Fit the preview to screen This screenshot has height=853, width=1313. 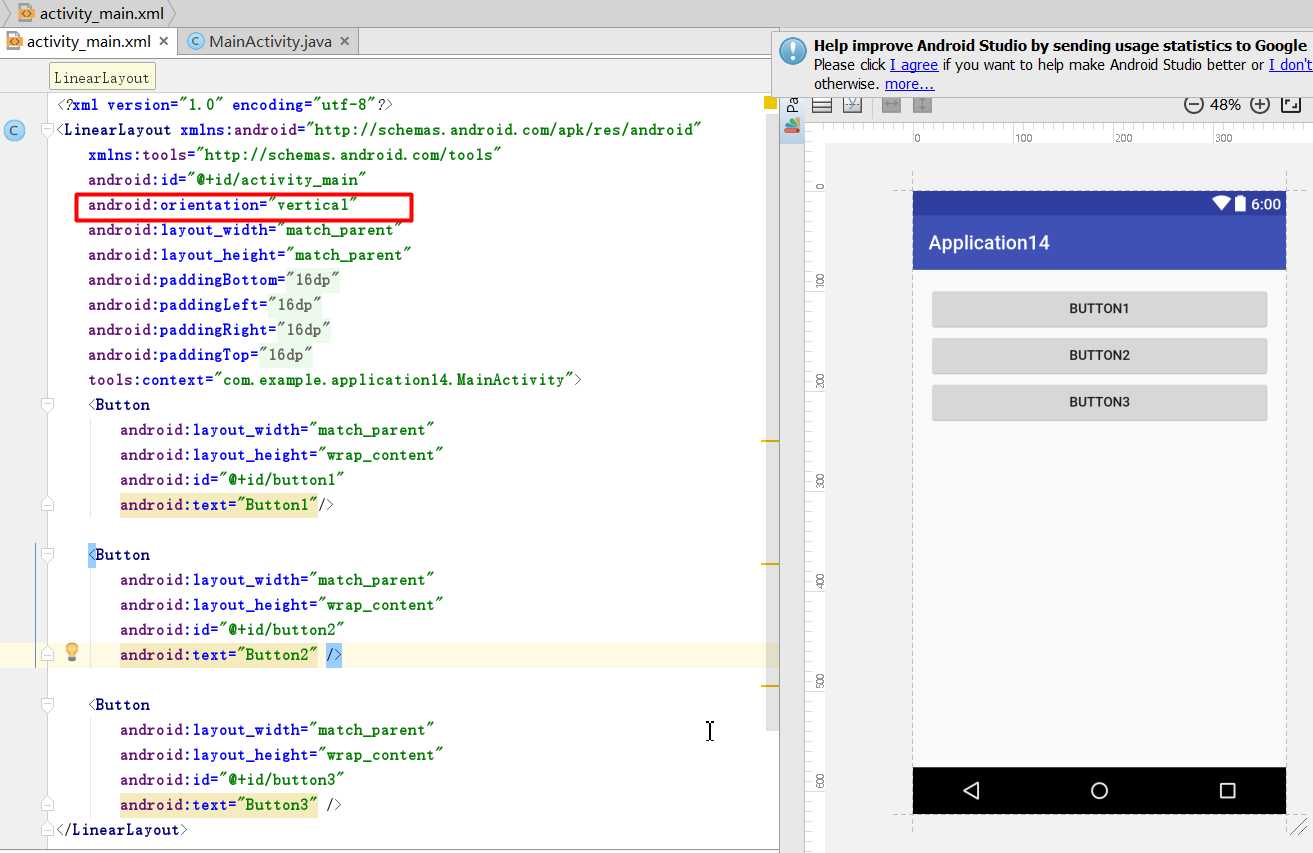(x=1291, y=104)
